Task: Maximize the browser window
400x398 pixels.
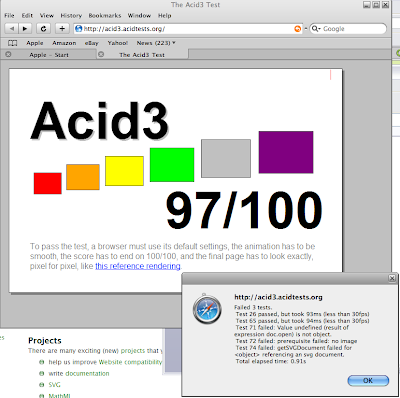Action: pos(376,5)
